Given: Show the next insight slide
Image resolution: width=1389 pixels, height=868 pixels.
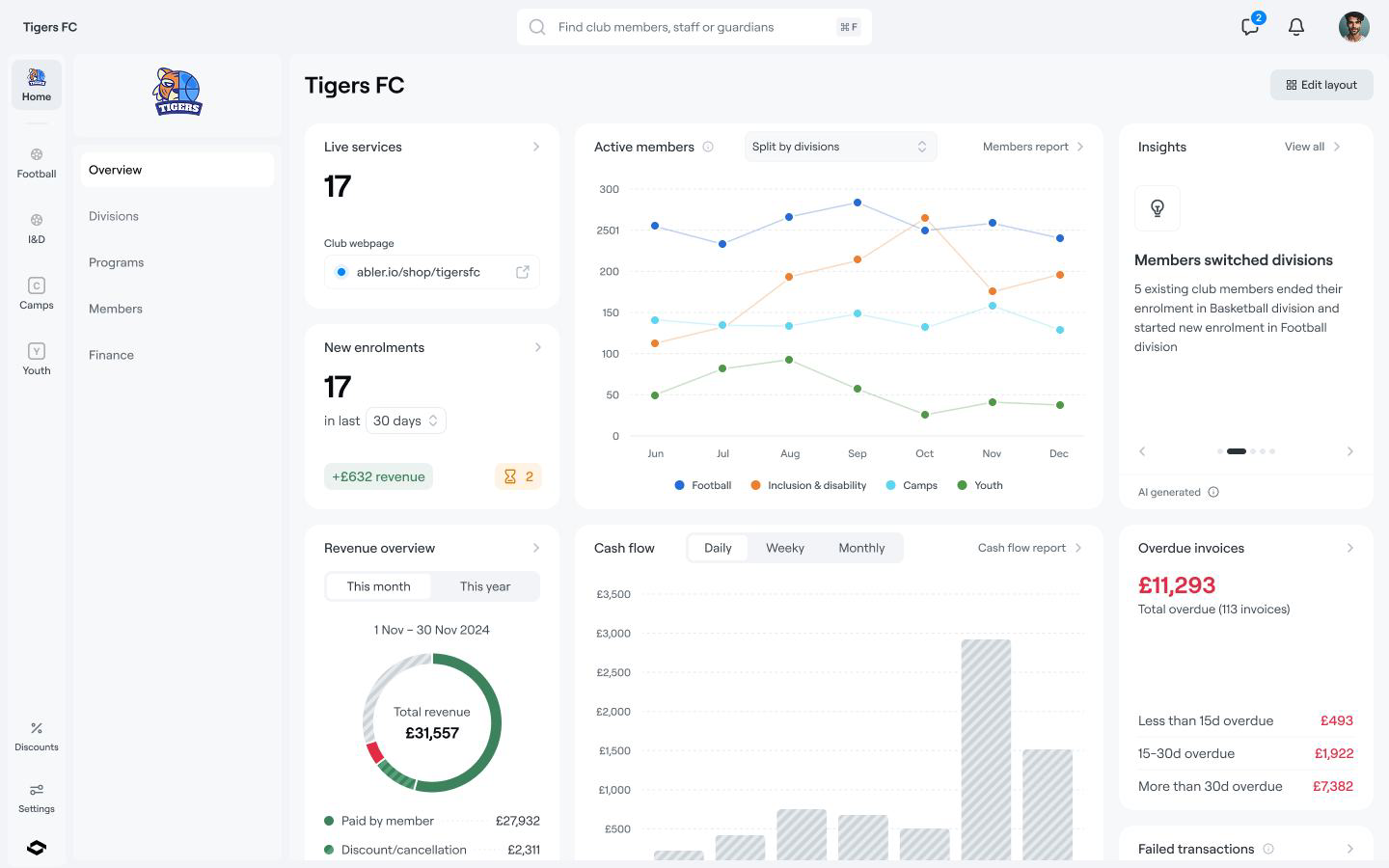Looking at the screenshot, I should coord(1349,451).
